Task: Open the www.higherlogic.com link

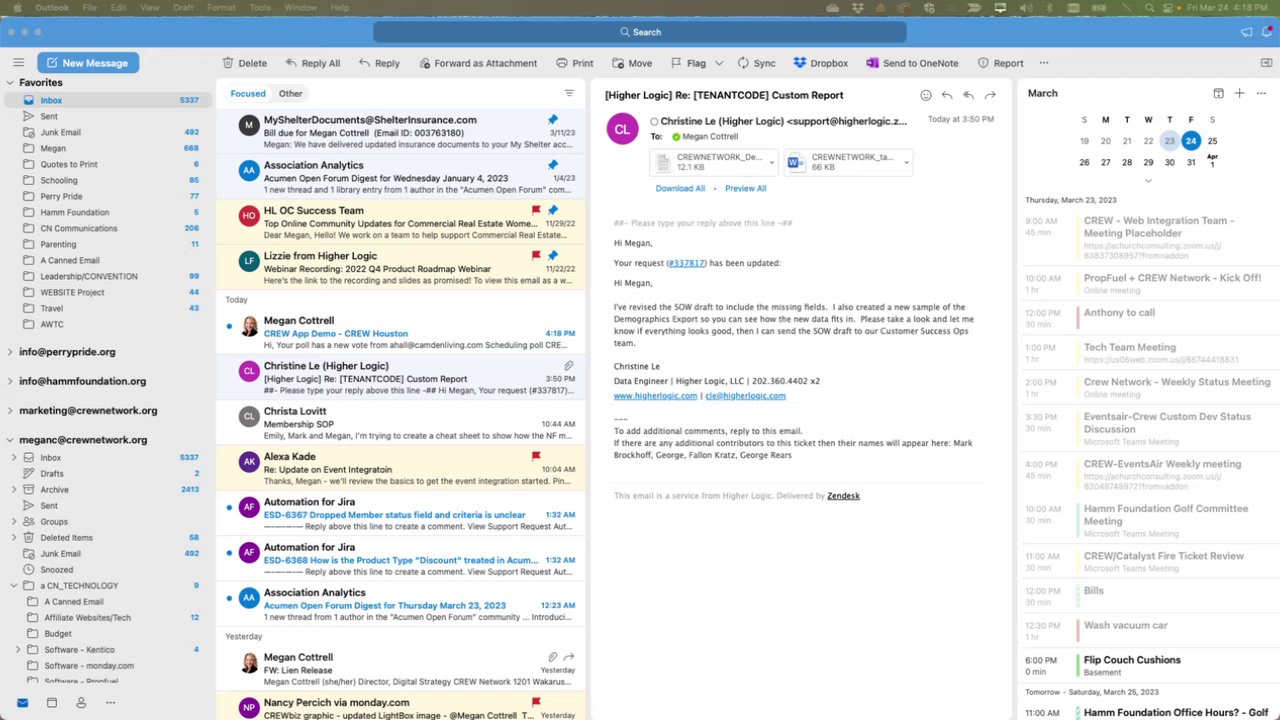Action: (x=655, y=396)
